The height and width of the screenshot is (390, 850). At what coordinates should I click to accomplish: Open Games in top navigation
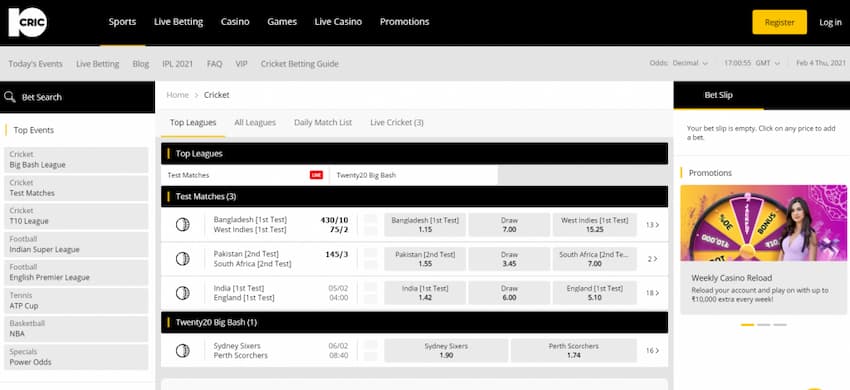pyautogui.click(x=282, y=22)
